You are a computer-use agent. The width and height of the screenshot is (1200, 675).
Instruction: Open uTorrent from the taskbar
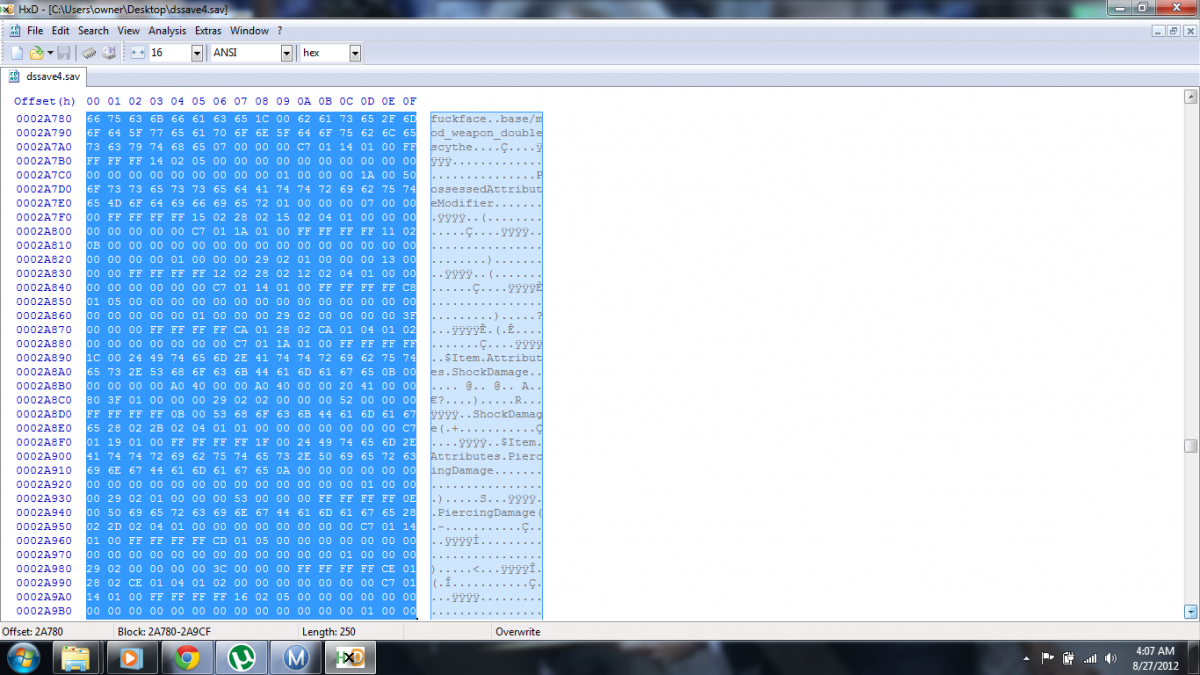coord(241,657)
